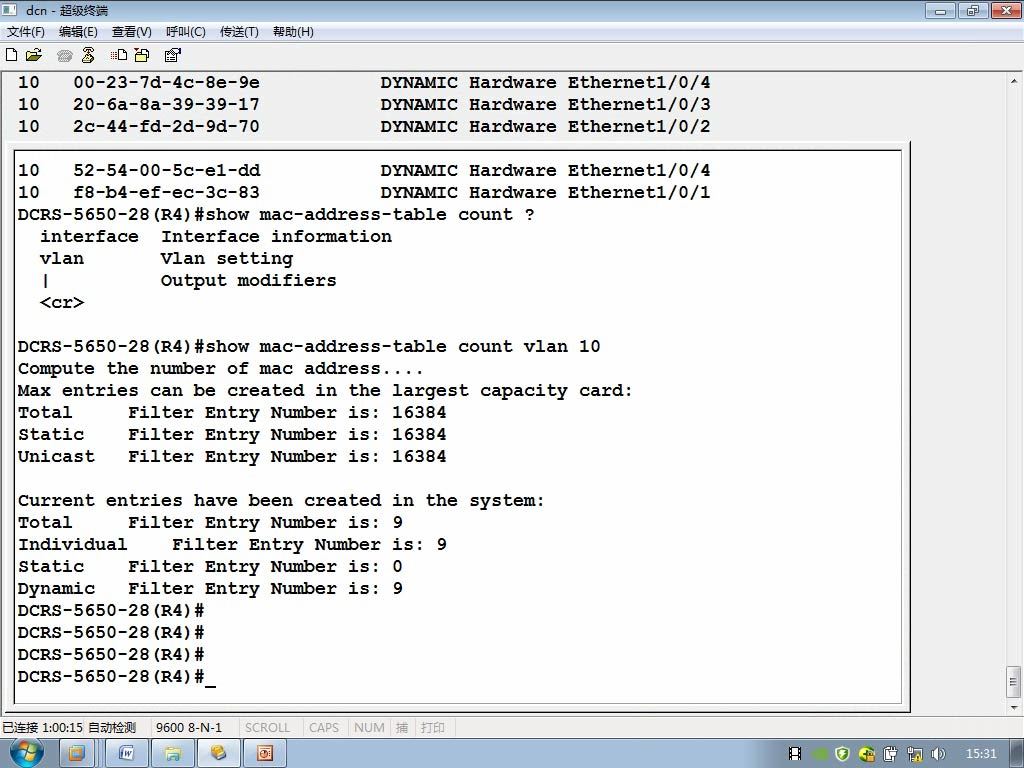1024x768 pixels.
Task: Click the green shield security tray icon
Action: (842, 754)
